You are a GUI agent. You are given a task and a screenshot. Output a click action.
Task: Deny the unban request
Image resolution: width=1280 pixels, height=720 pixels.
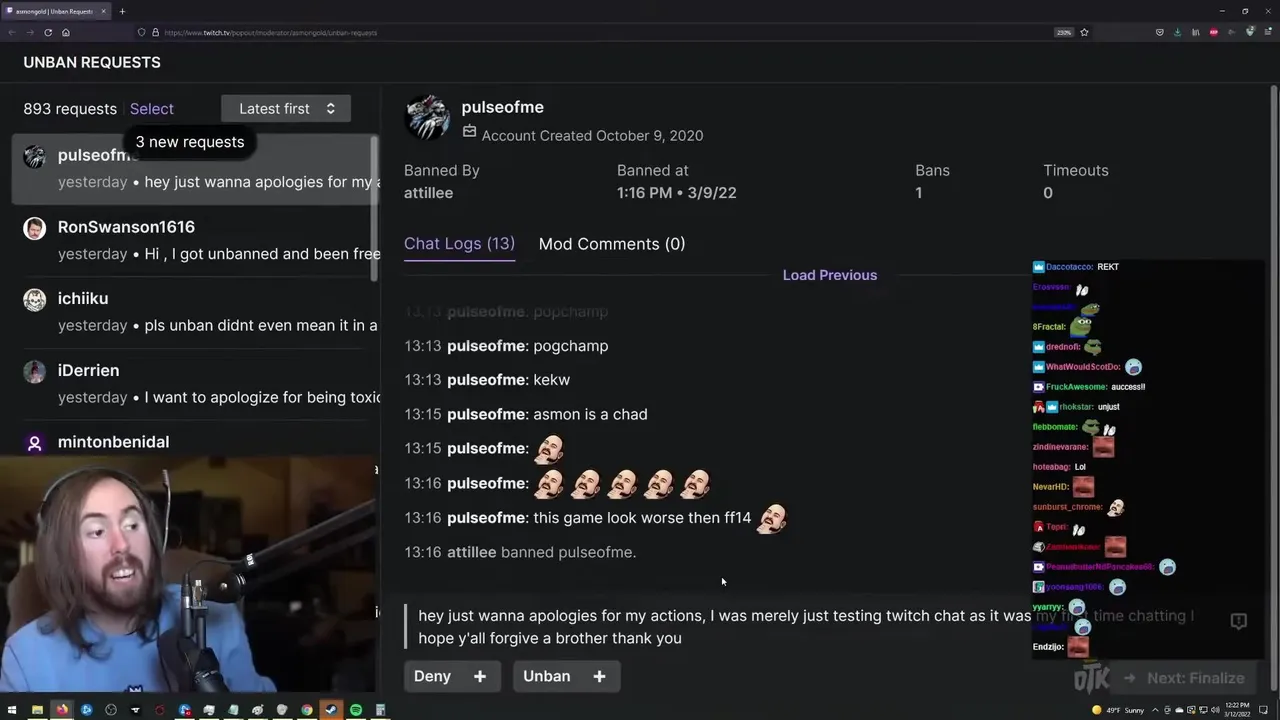(x=433, y=676)
